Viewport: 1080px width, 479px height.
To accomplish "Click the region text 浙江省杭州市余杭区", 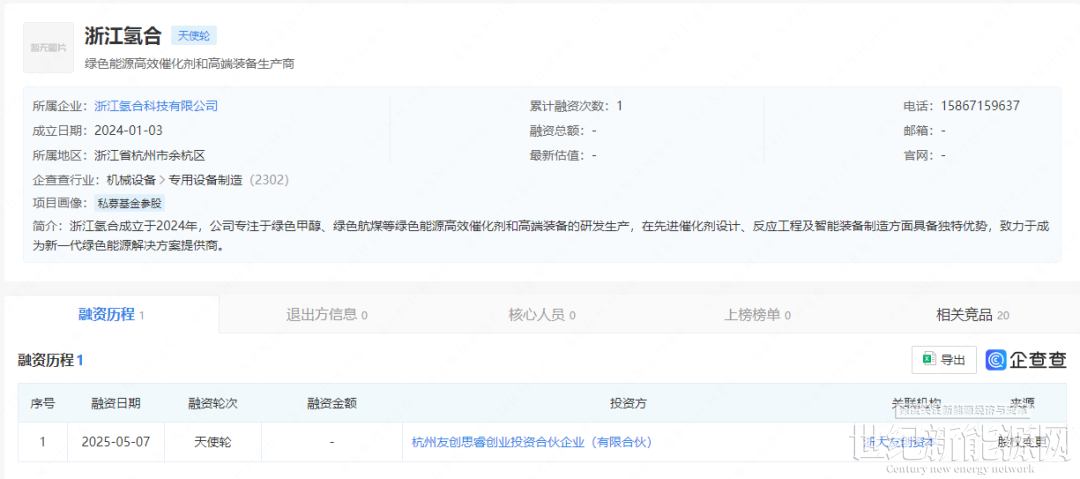I will coord(149,156).
